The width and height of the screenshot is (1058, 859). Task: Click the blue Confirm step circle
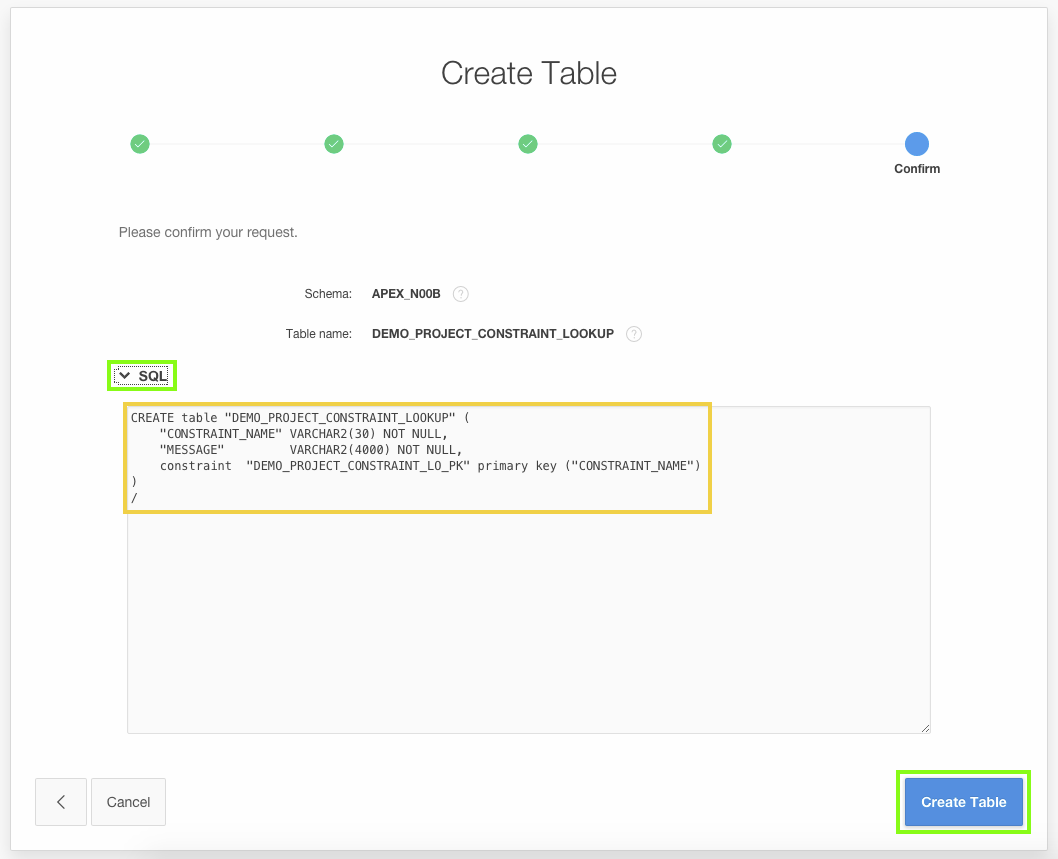916,144
